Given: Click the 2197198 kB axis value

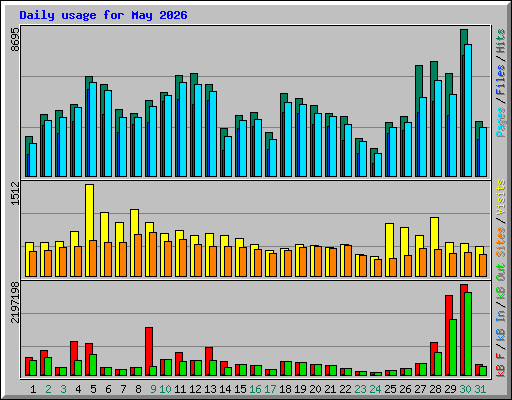Looking at the screenshot, I should click(15, 302).
